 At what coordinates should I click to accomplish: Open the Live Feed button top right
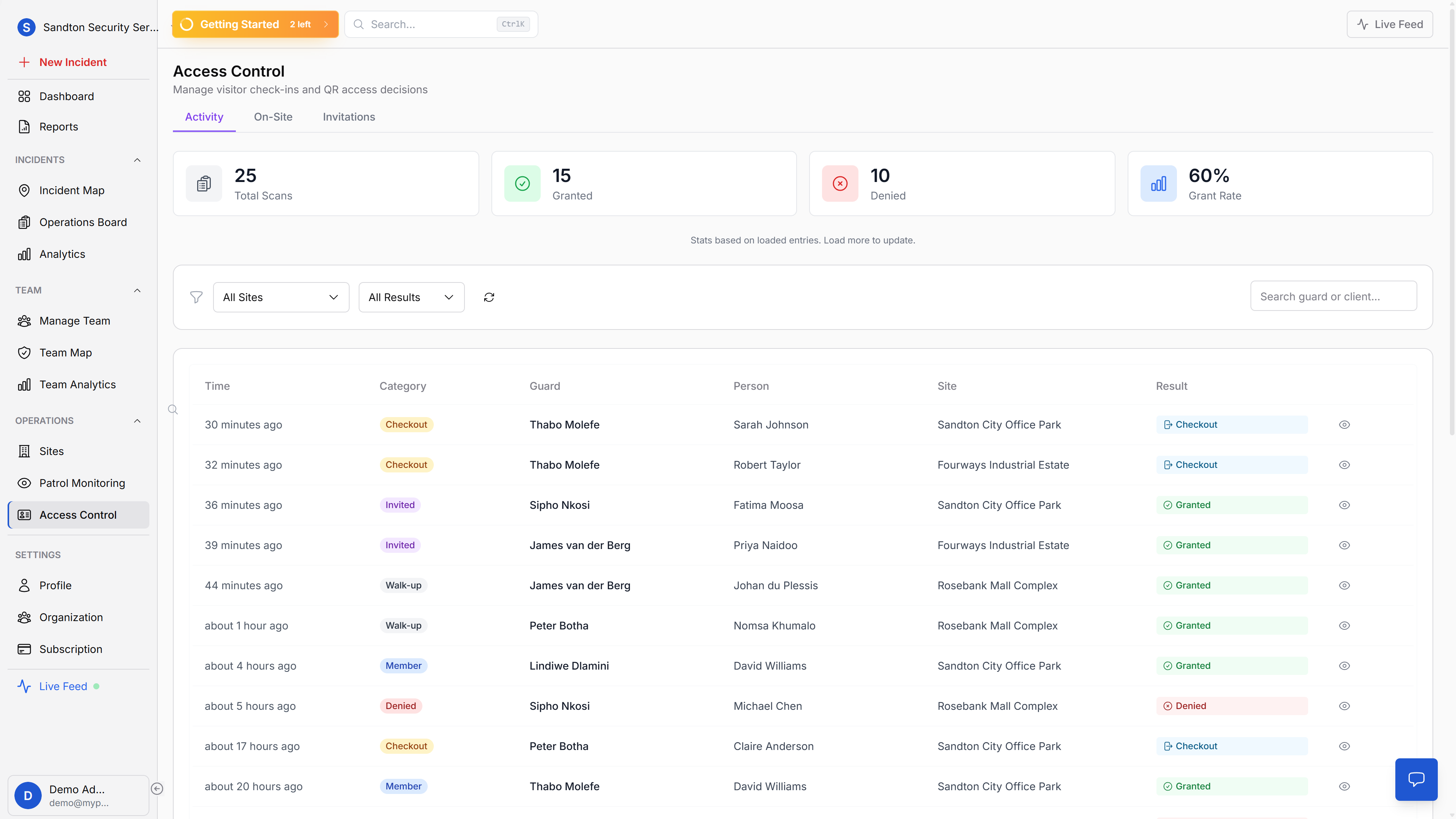point(1389,24)
